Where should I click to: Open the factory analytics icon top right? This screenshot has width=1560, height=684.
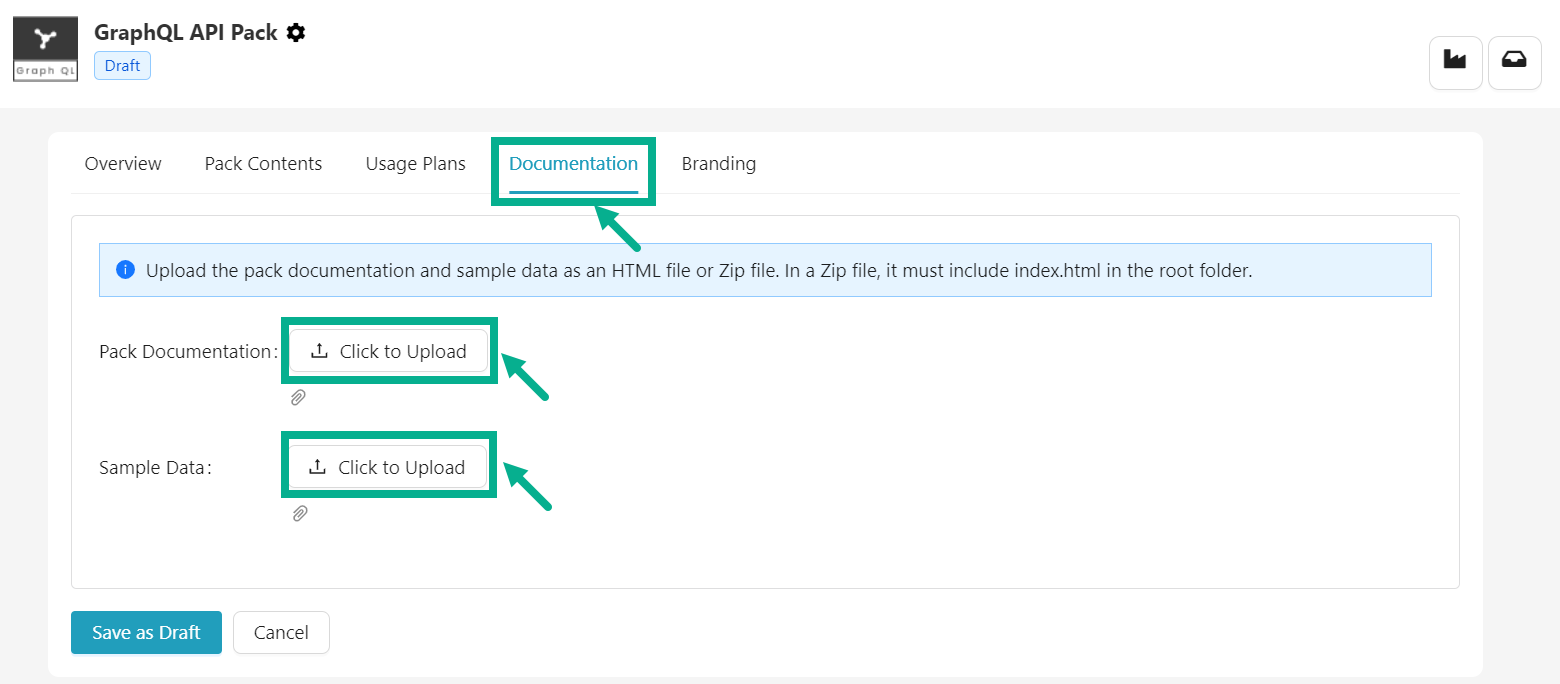click(x=1455, y=62)
